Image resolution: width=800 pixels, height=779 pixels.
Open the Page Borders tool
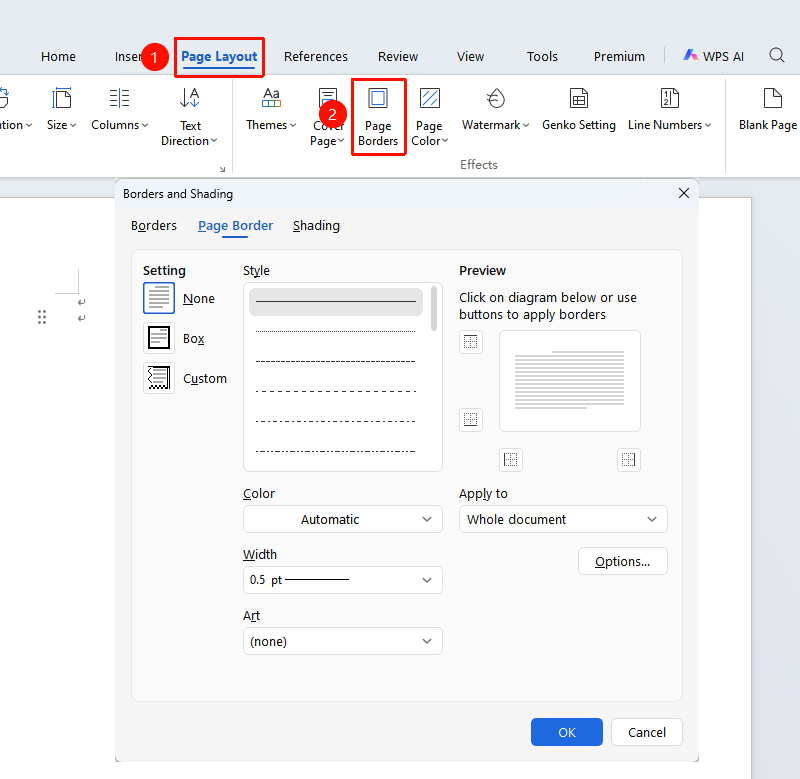(378, 117)
